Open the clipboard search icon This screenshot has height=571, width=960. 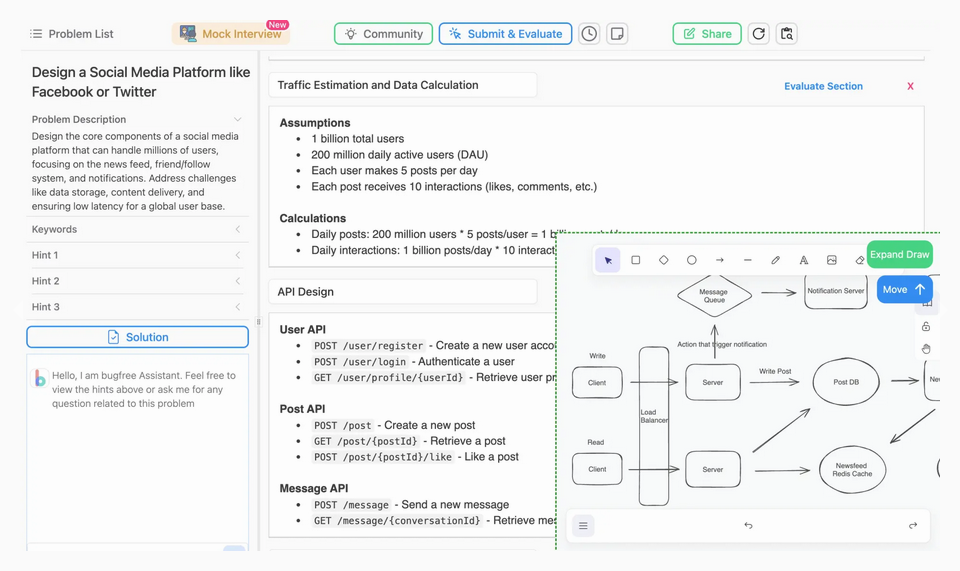[787, 34]
